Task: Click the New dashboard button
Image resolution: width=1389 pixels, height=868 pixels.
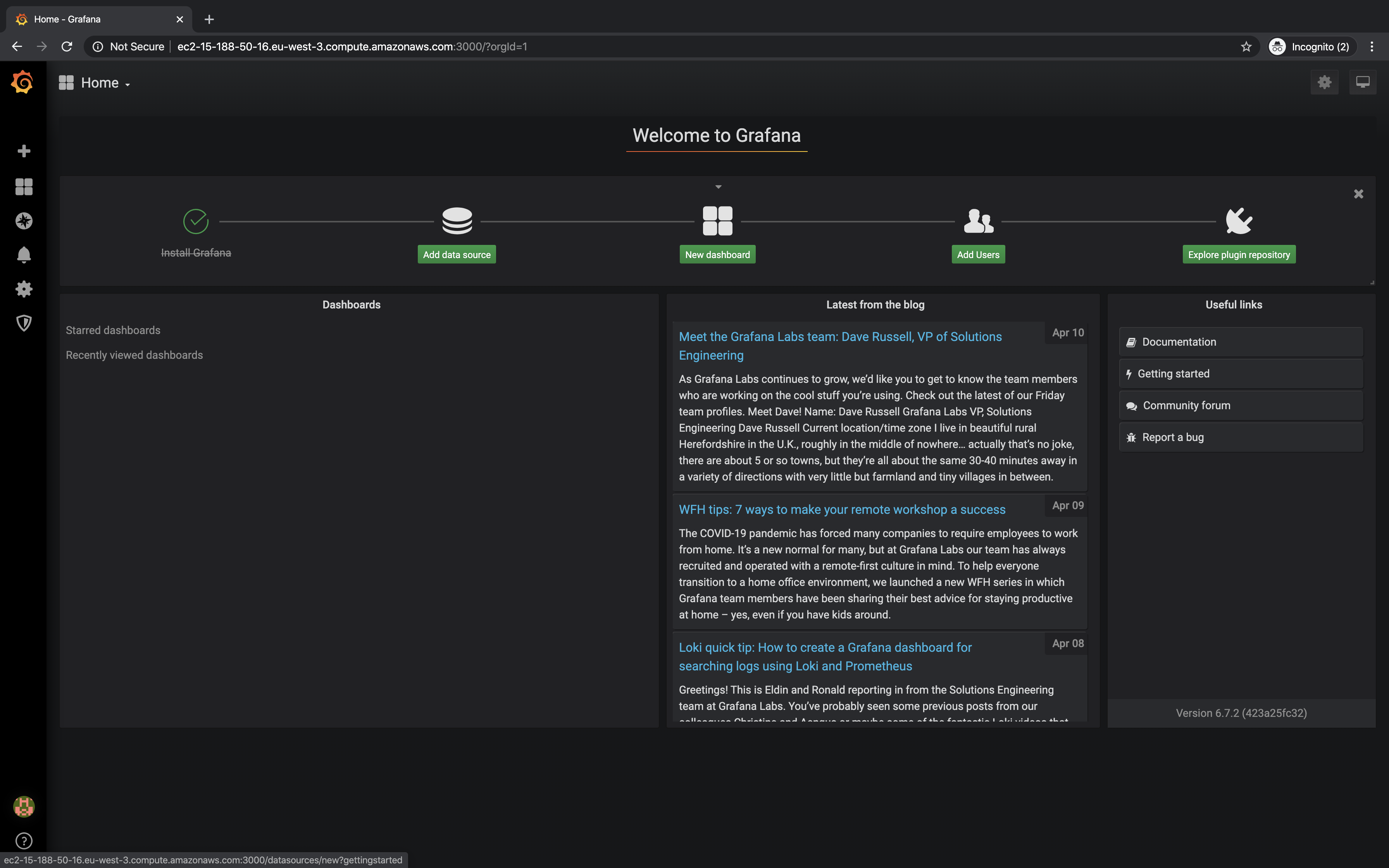Action: [717, 254]
